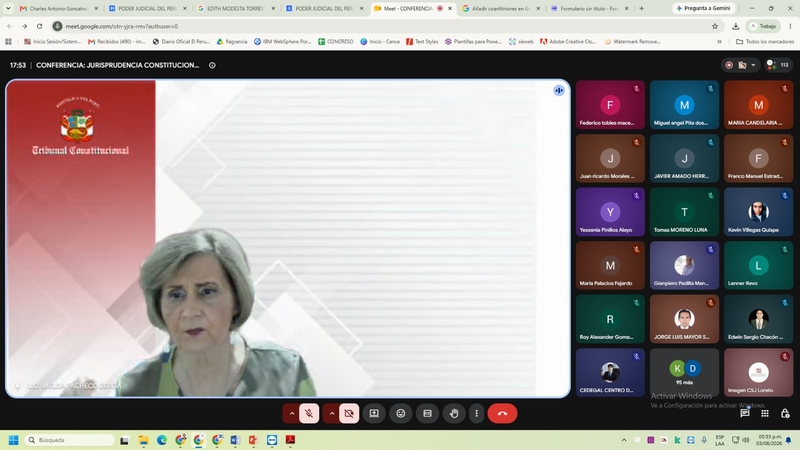800x450 pixels.
Task: Select the Imagen CSJ Loreto tile
Action: [758, 372]
